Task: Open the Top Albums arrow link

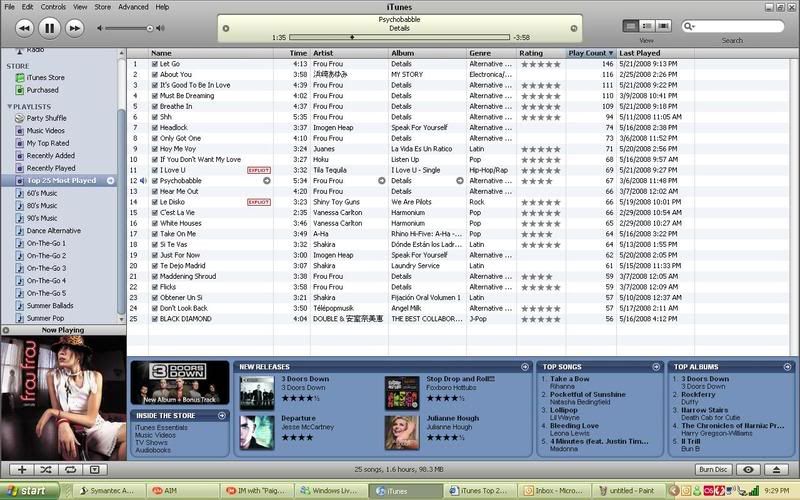Action: (787, 367)
